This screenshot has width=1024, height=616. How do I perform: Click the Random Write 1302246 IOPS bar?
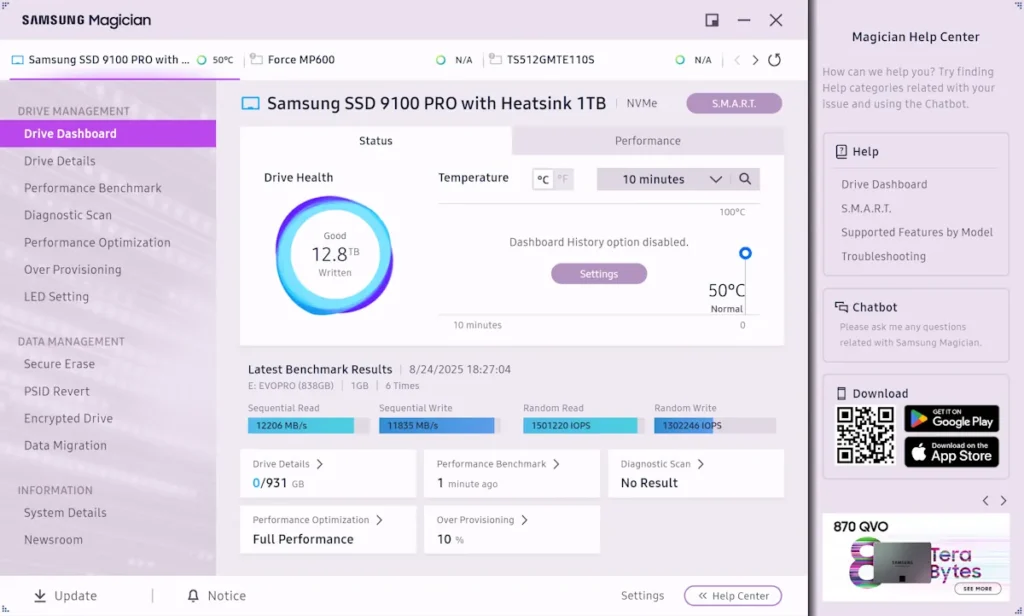714,425
